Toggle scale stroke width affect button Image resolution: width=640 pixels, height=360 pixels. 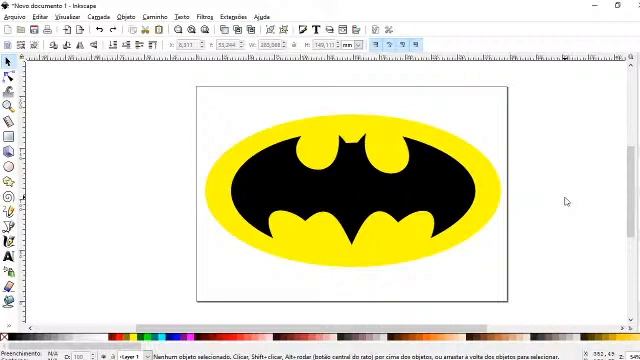coord(376,44)
